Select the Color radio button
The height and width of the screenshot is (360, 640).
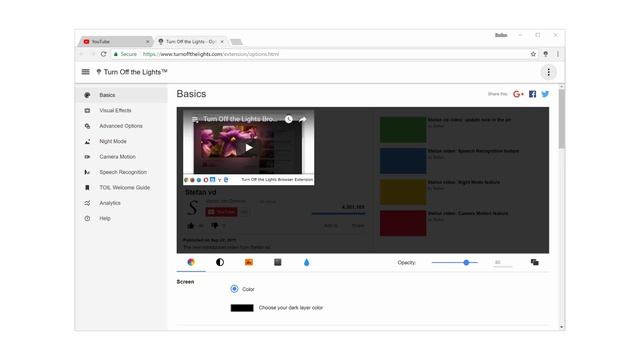click(234, 289)
